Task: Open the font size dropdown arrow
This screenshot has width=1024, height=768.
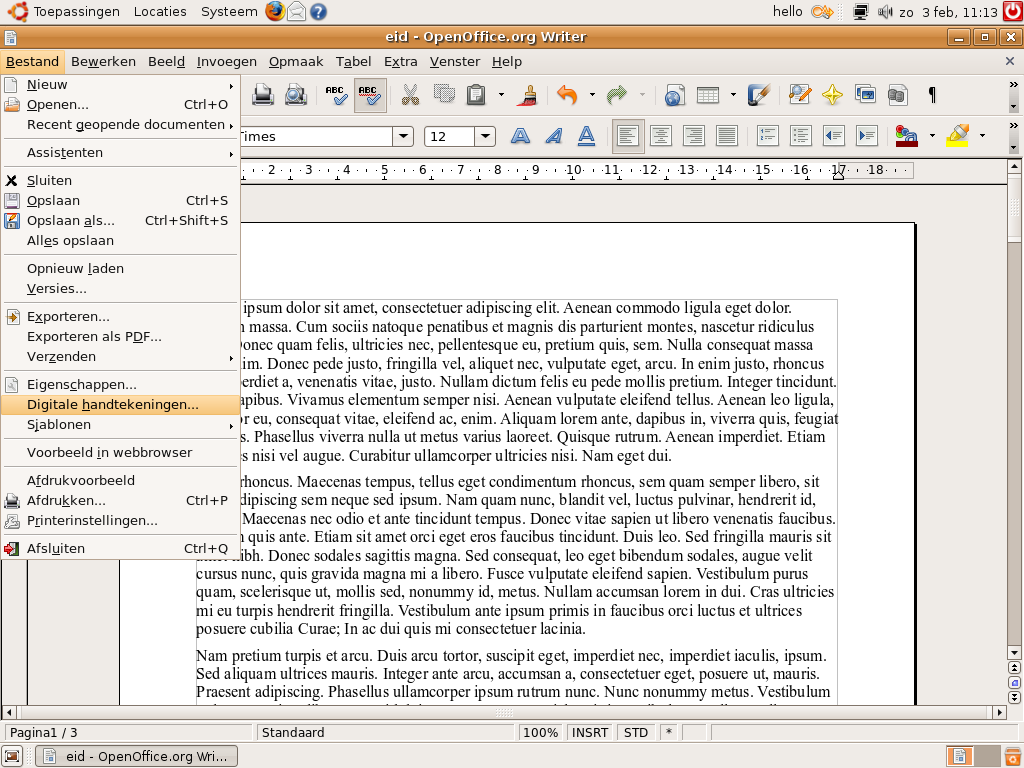Action: [485, 136]
